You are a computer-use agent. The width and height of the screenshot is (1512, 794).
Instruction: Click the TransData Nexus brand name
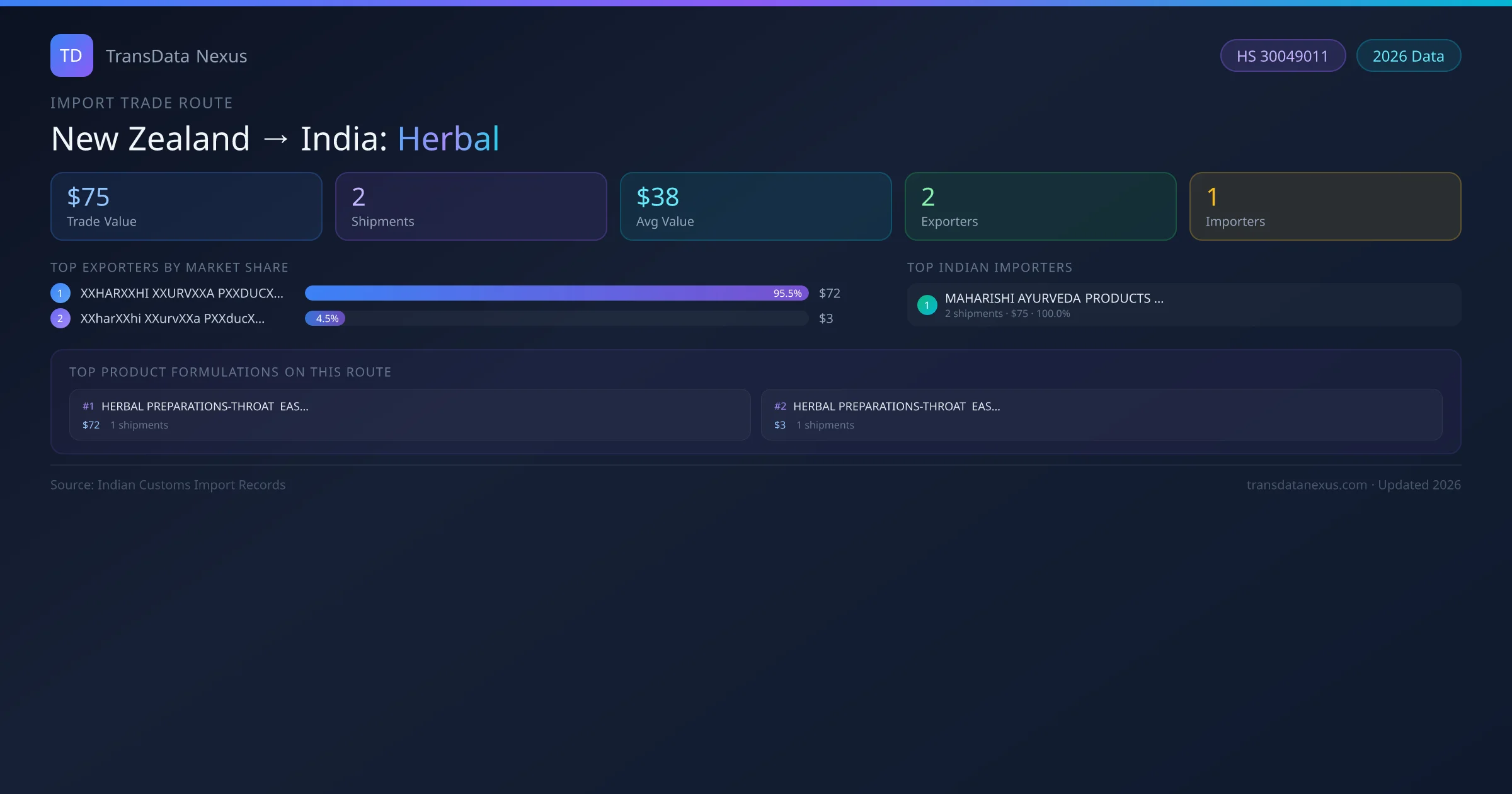point(176,56)
